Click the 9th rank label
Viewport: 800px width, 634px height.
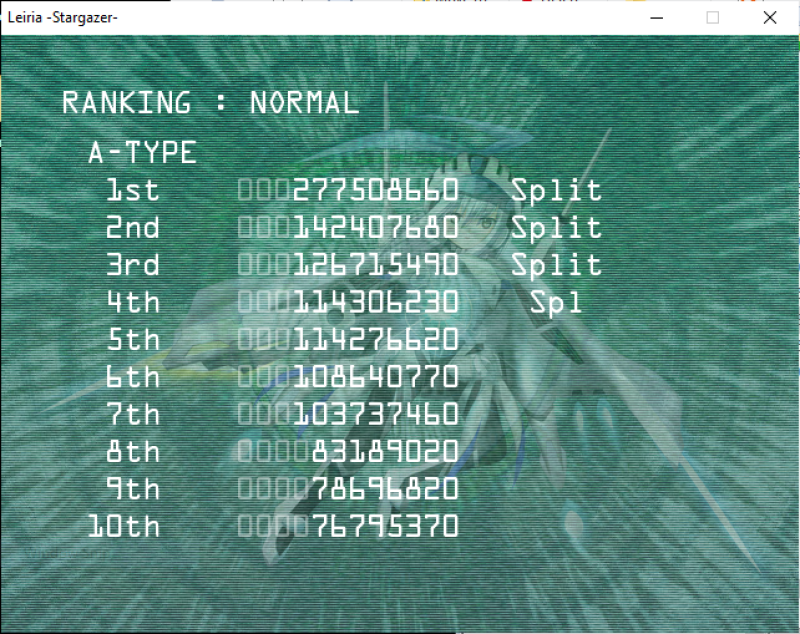[133, 489]
